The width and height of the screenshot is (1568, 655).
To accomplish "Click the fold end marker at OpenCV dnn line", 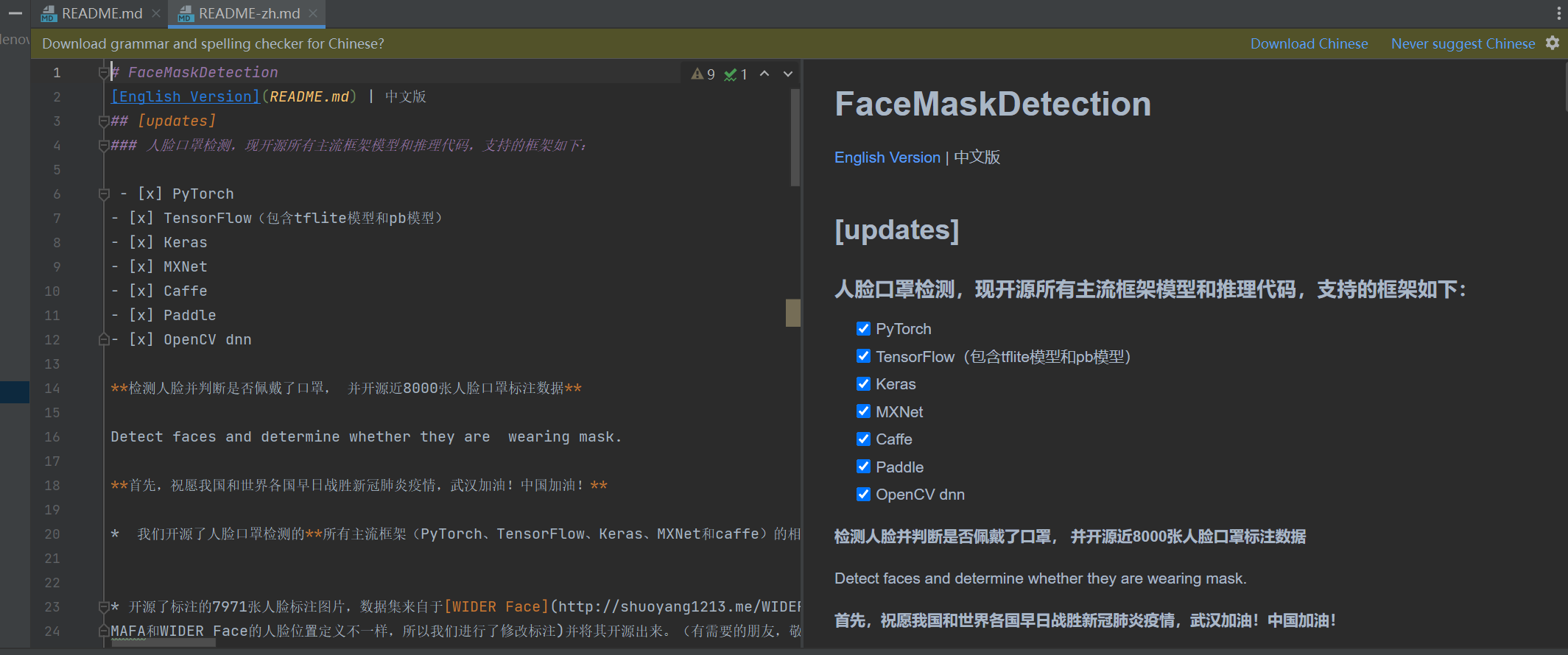I will coord(104,339).
